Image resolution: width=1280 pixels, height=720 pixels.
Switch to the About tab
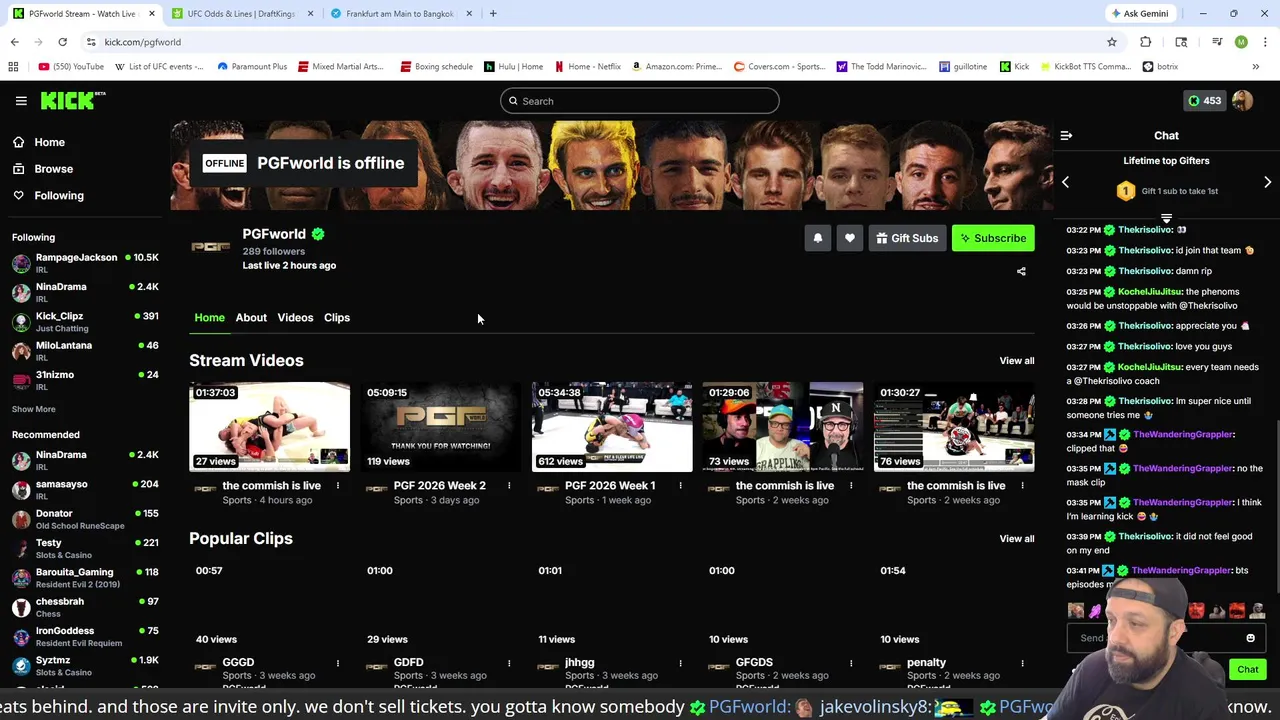point(251,318)
